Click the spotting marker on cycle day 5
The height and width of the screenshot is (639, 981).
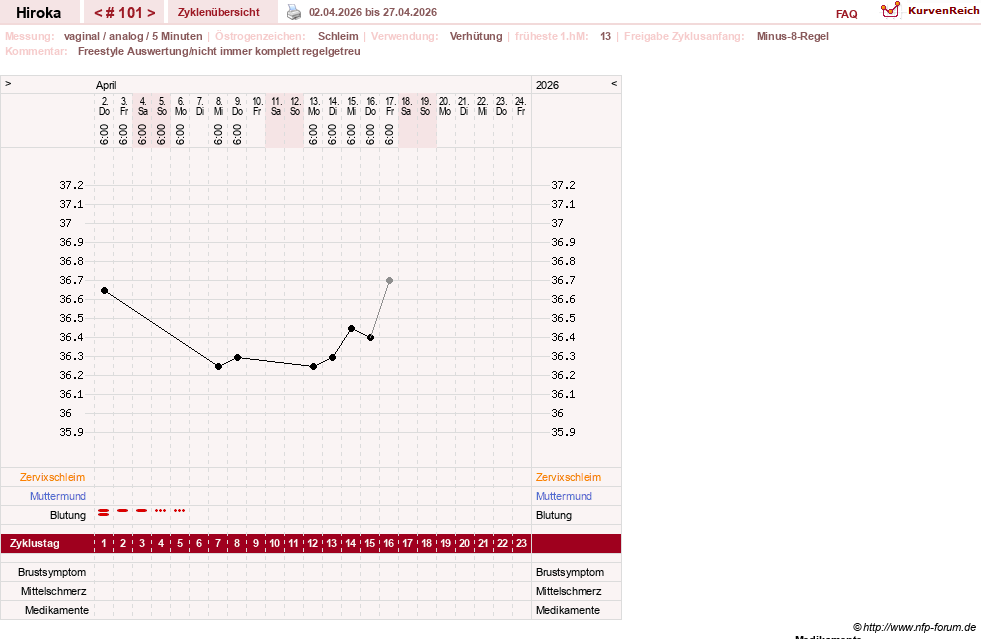pos(180,511)
